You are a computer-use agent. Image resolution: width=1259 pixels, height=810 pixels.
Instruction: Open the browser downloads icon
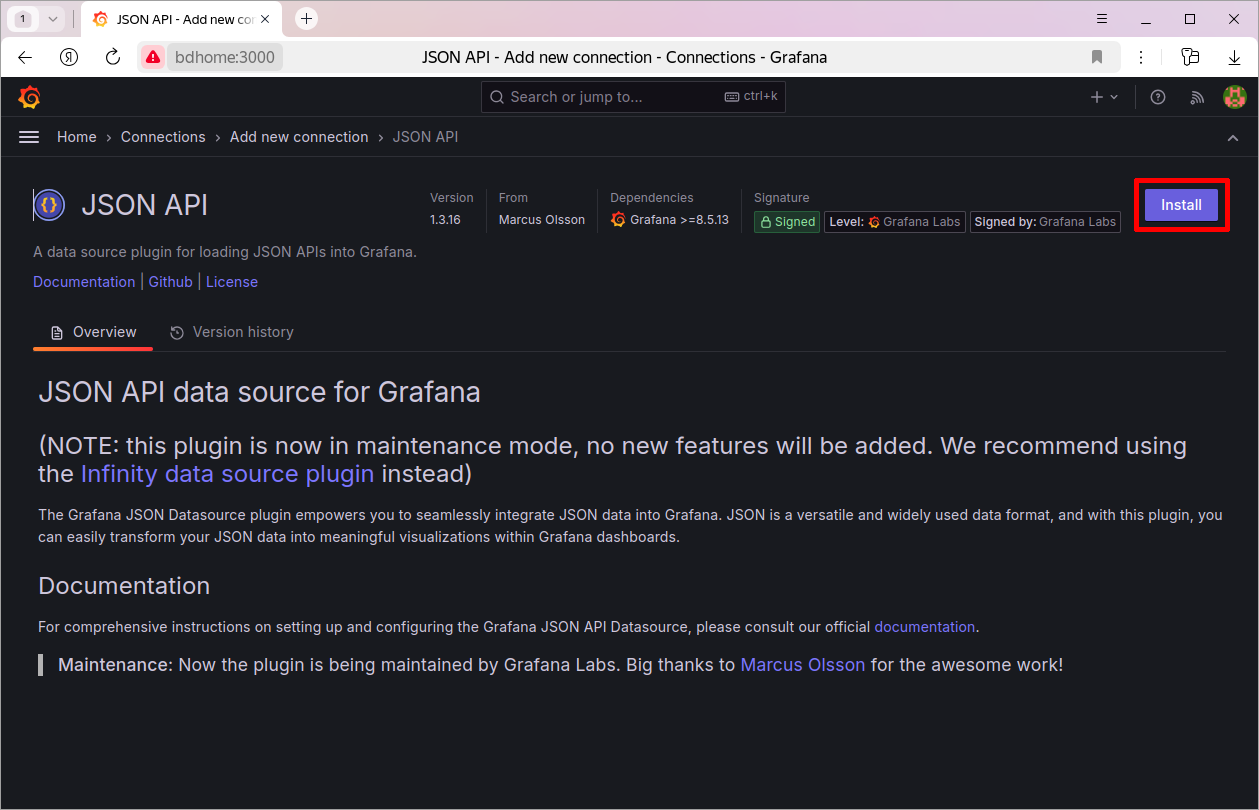click(1235, 57)
